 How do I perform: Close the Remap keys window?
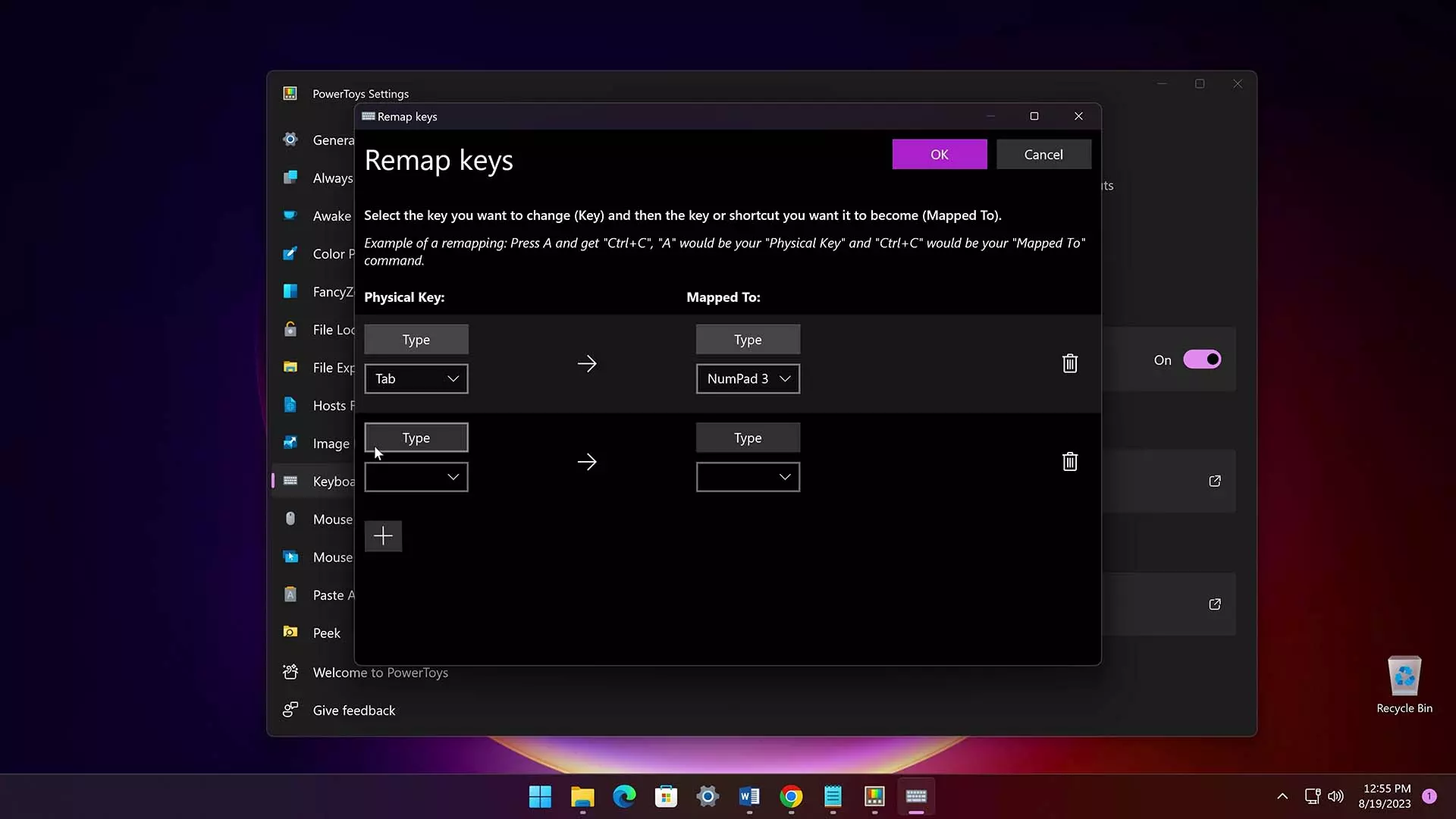(1078, 116)
